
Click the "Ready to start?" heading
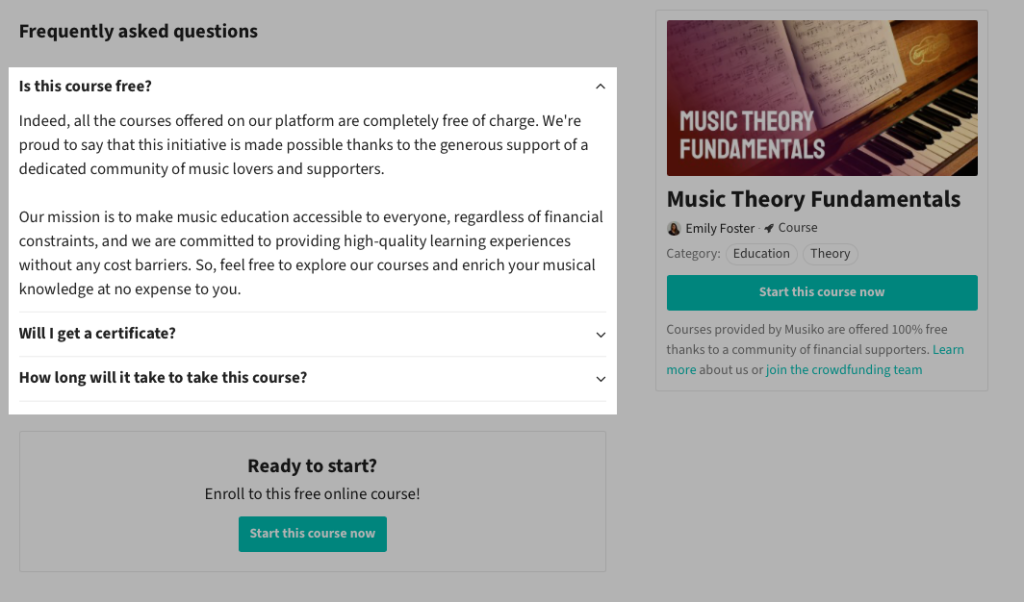[x=312, y=466]
